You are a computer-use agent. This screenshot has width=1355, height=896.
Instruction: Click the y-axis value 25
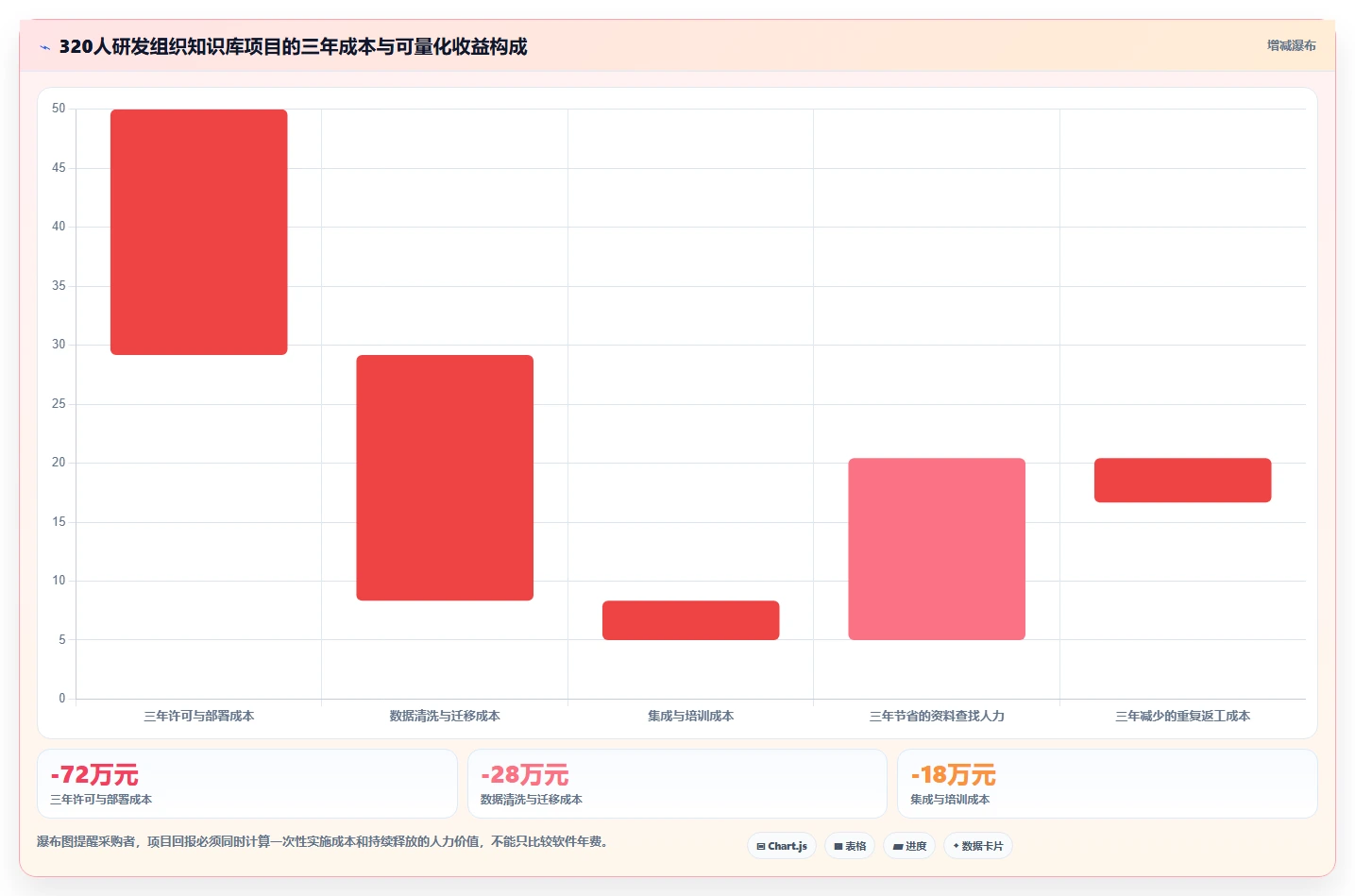59,404
